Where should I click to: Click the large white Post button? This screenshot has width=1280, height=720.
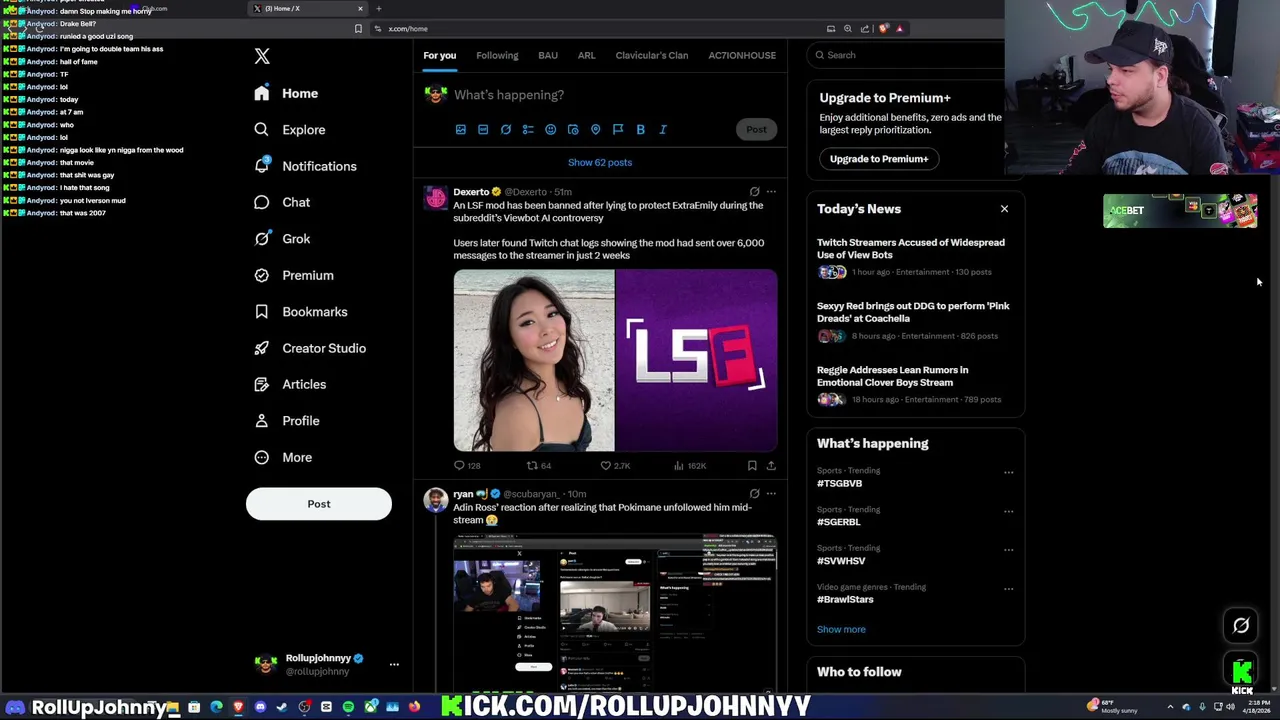[319, 504]
